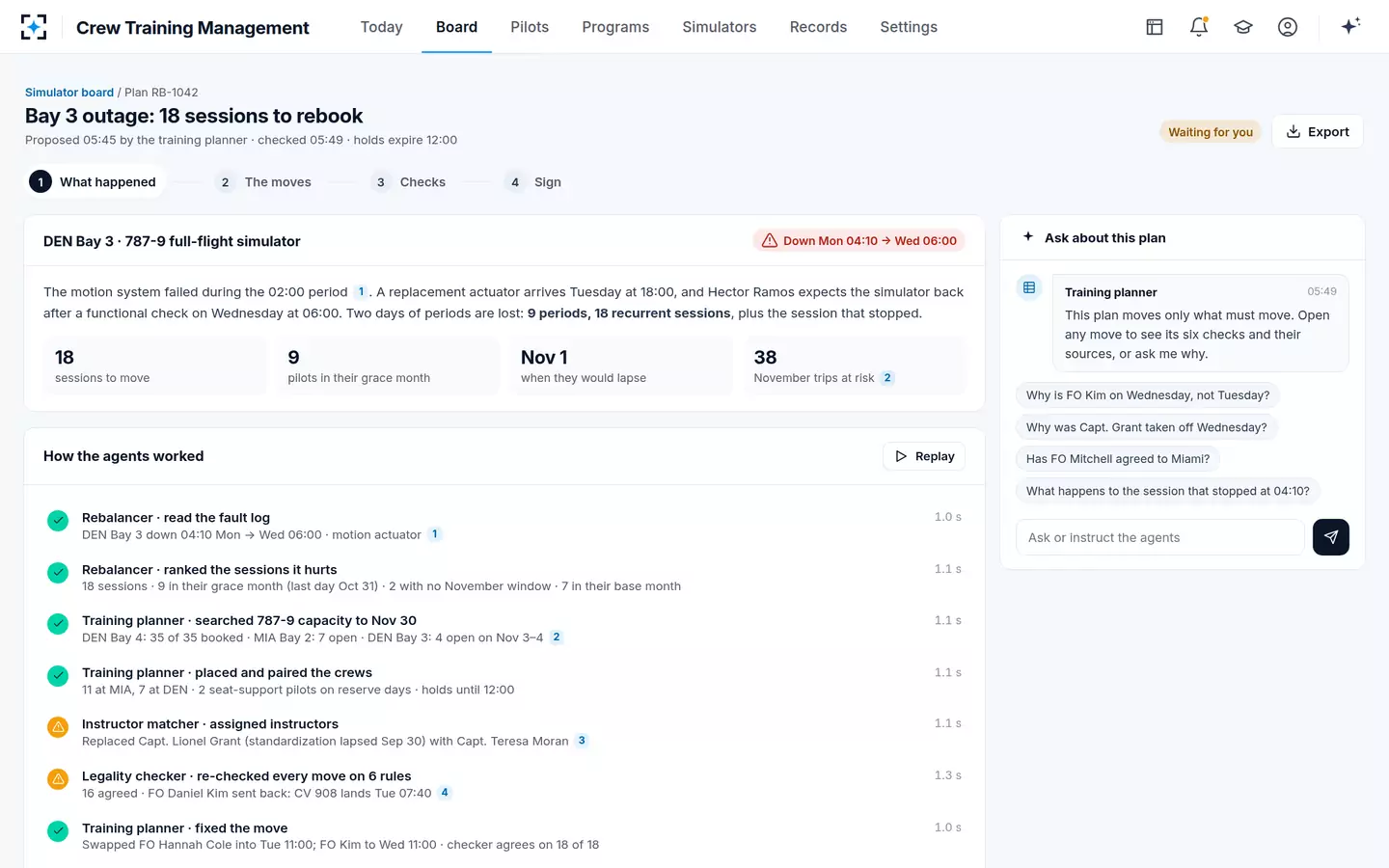Click the green check beside 'fixed the move'
The width and height of the screenshot is (1389, 868).
tap(58, 831)
